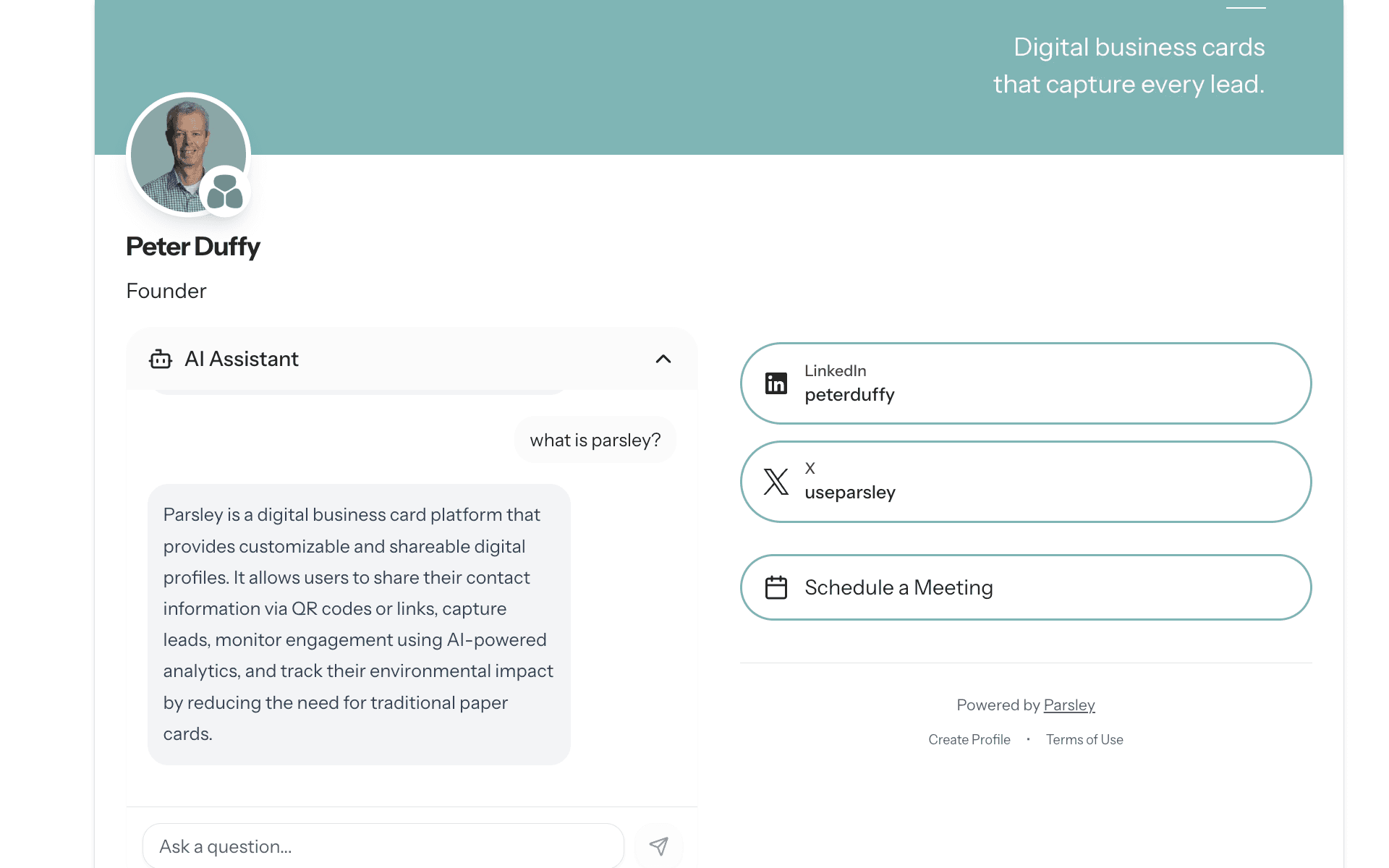Click the calendar icon beside Schedule a Meeting
The image size is (1389, 868).
coord(776,587)
